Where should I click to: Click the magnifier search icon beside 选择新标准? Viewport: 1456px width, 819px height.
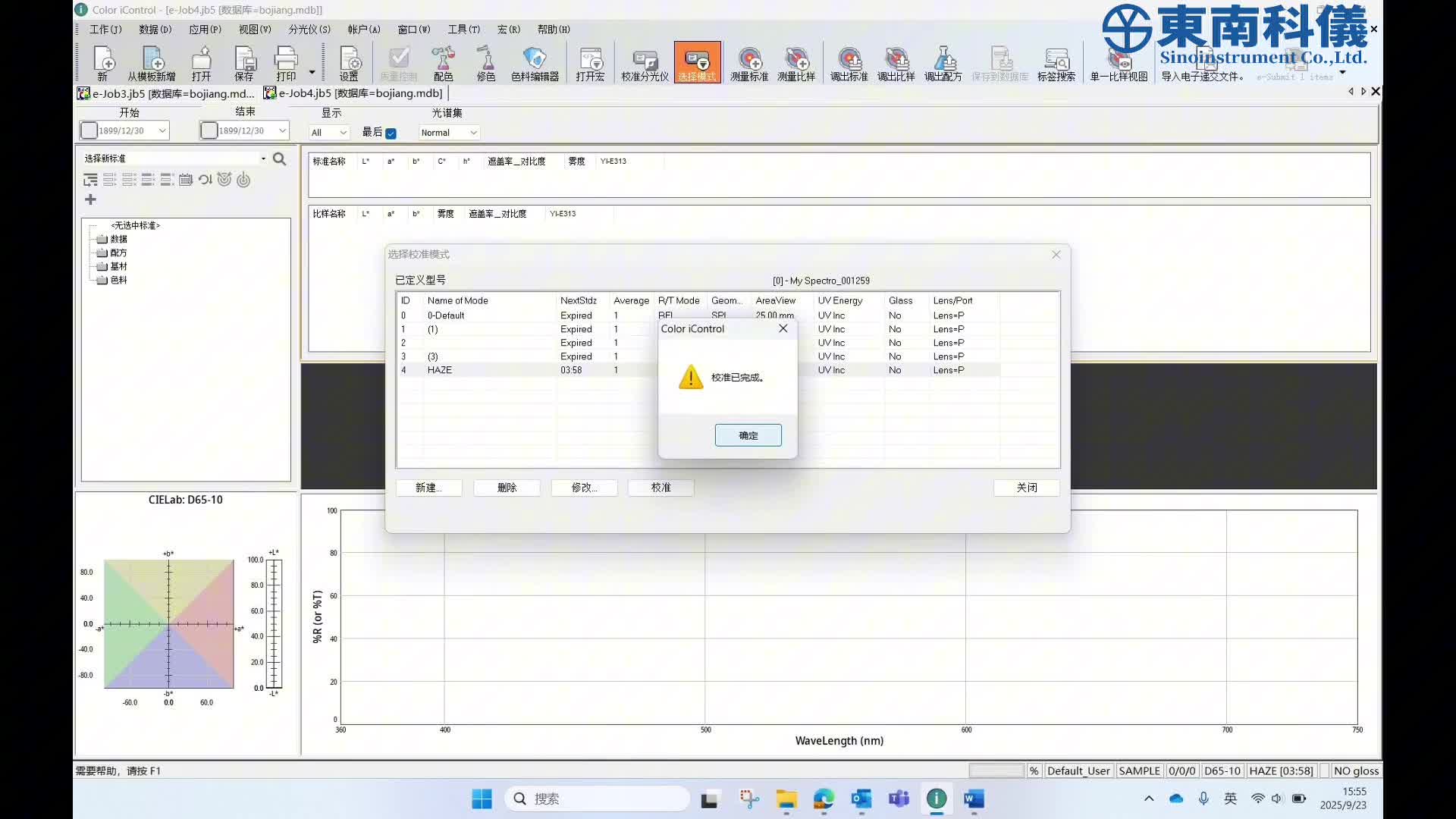pyautogui.click(x=279, y=158)
